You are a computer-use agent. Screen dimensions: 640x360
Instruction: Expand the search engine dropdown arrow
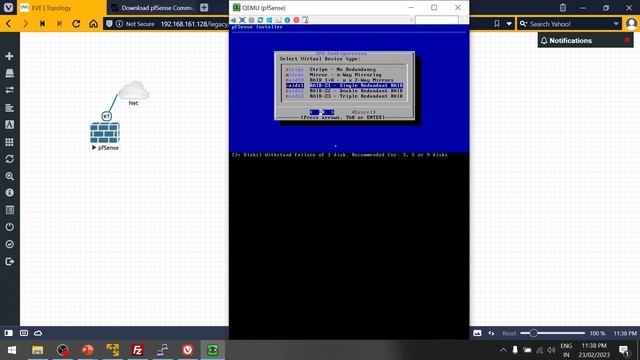[x=616, y=24]
